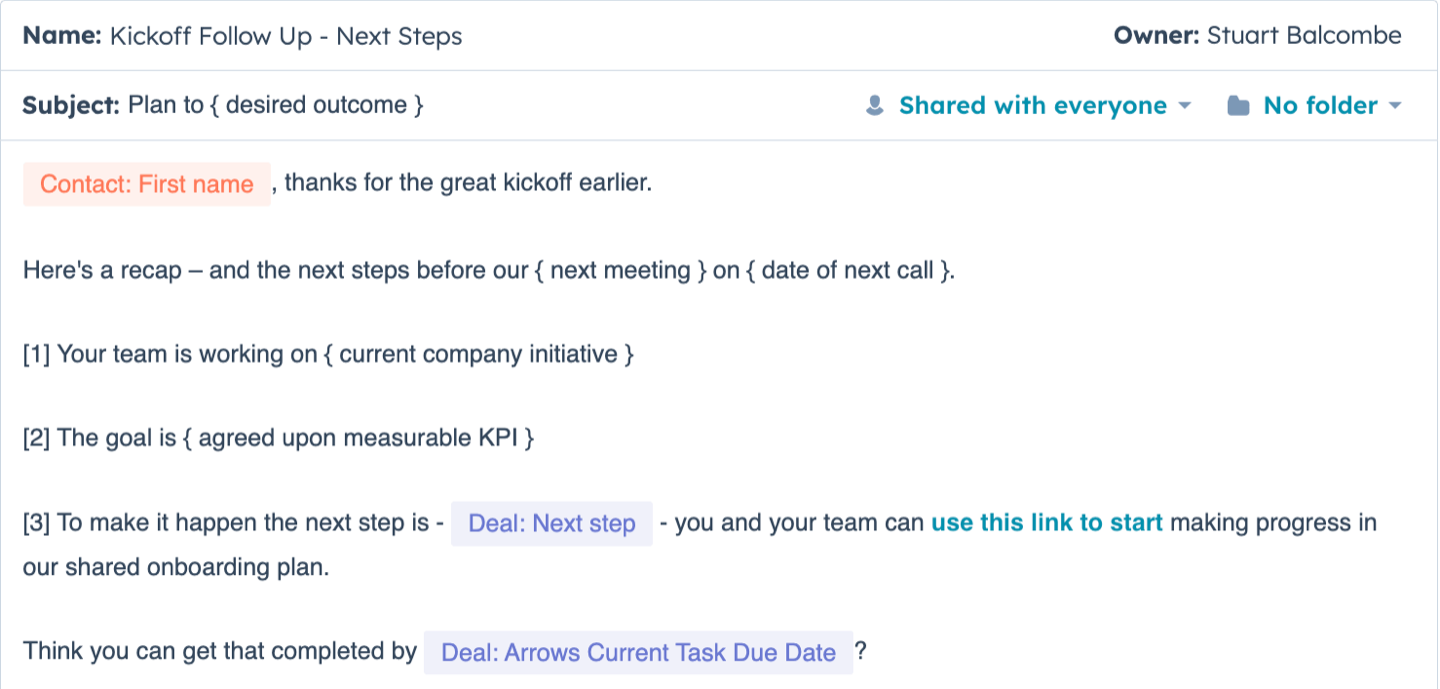1440x689 pixels.
Task: Click the 'Think you can get that completed by' line
Action: point(220,652)
